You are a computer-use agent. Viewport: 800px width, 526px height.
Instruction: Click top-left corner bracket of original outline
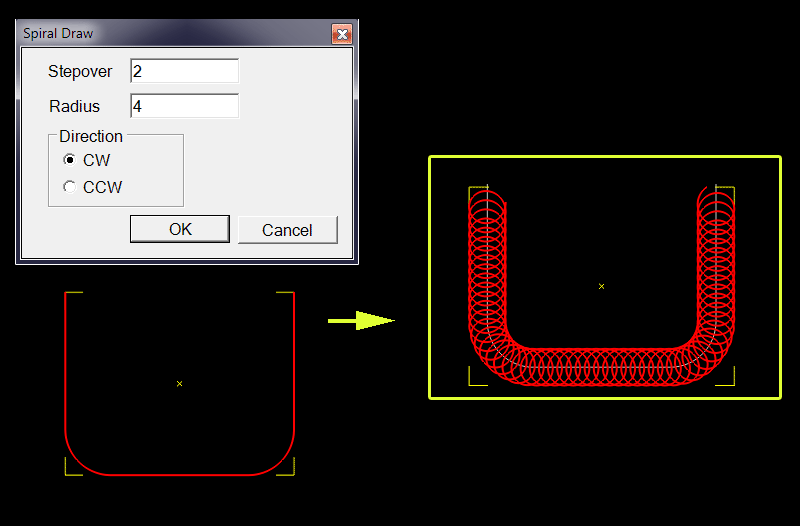point(70,294)
